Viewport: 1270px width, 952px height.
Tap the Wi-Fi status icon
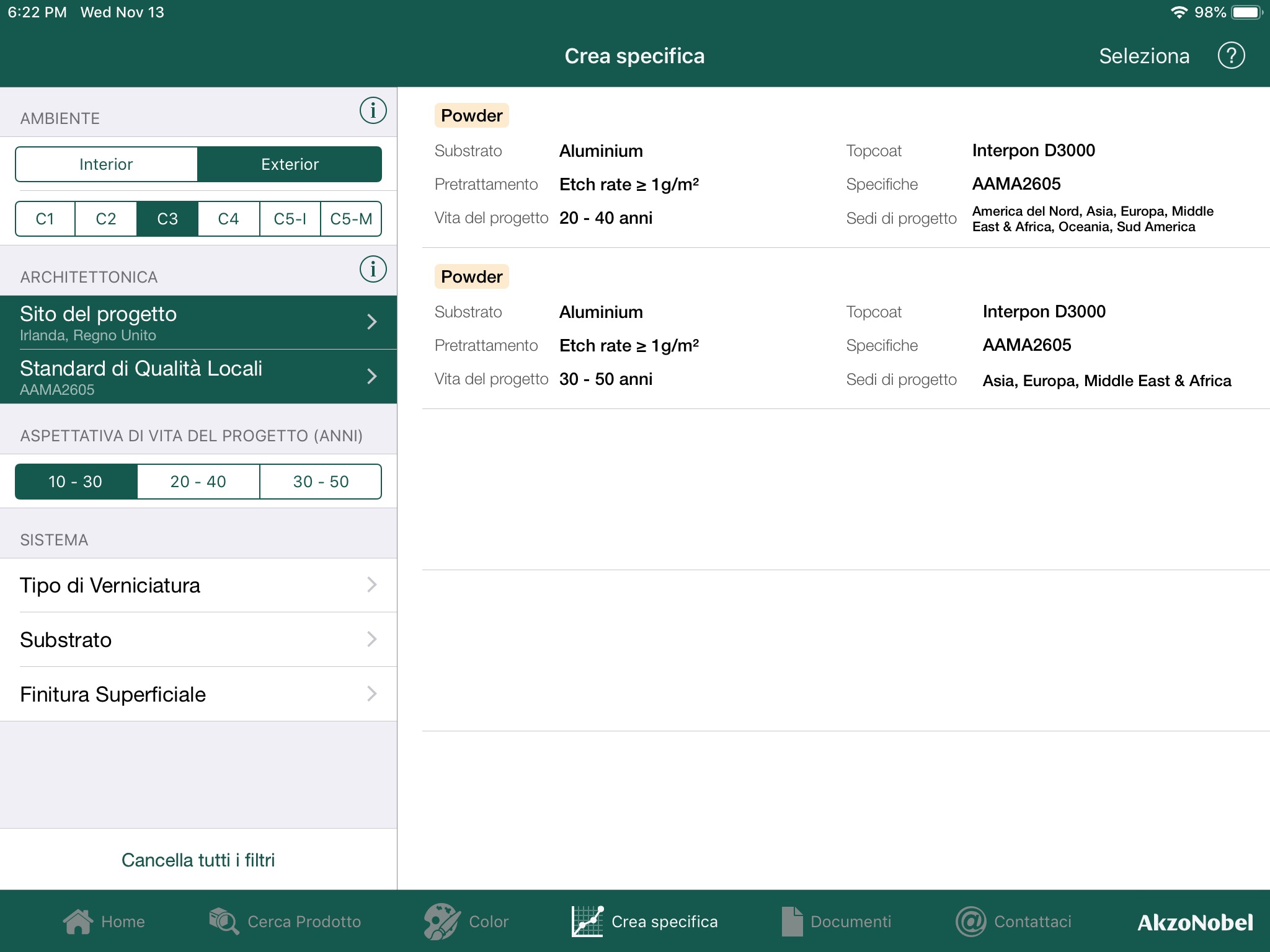(1178, 12)
